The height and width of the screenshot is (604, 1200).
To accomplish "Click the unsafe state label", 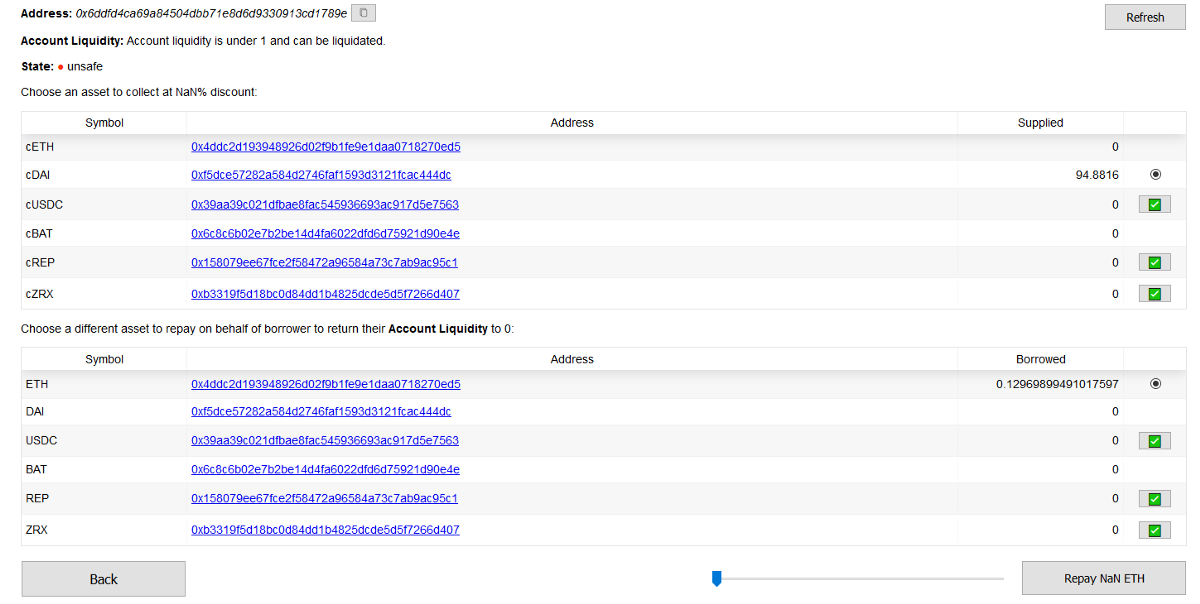I will [x=85, y=66].
